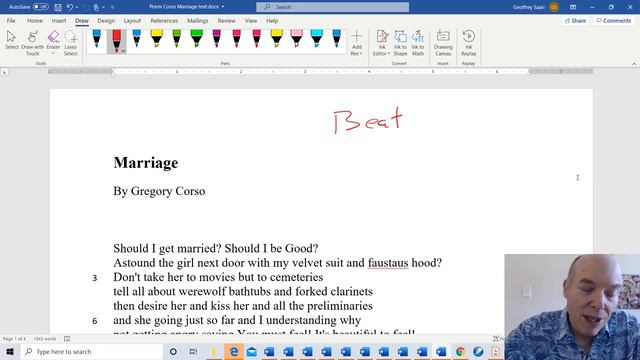Viewport: 640px width, 360px height.
Task: Launch Google Chrome from taskbar
Action: coord(460,351)
